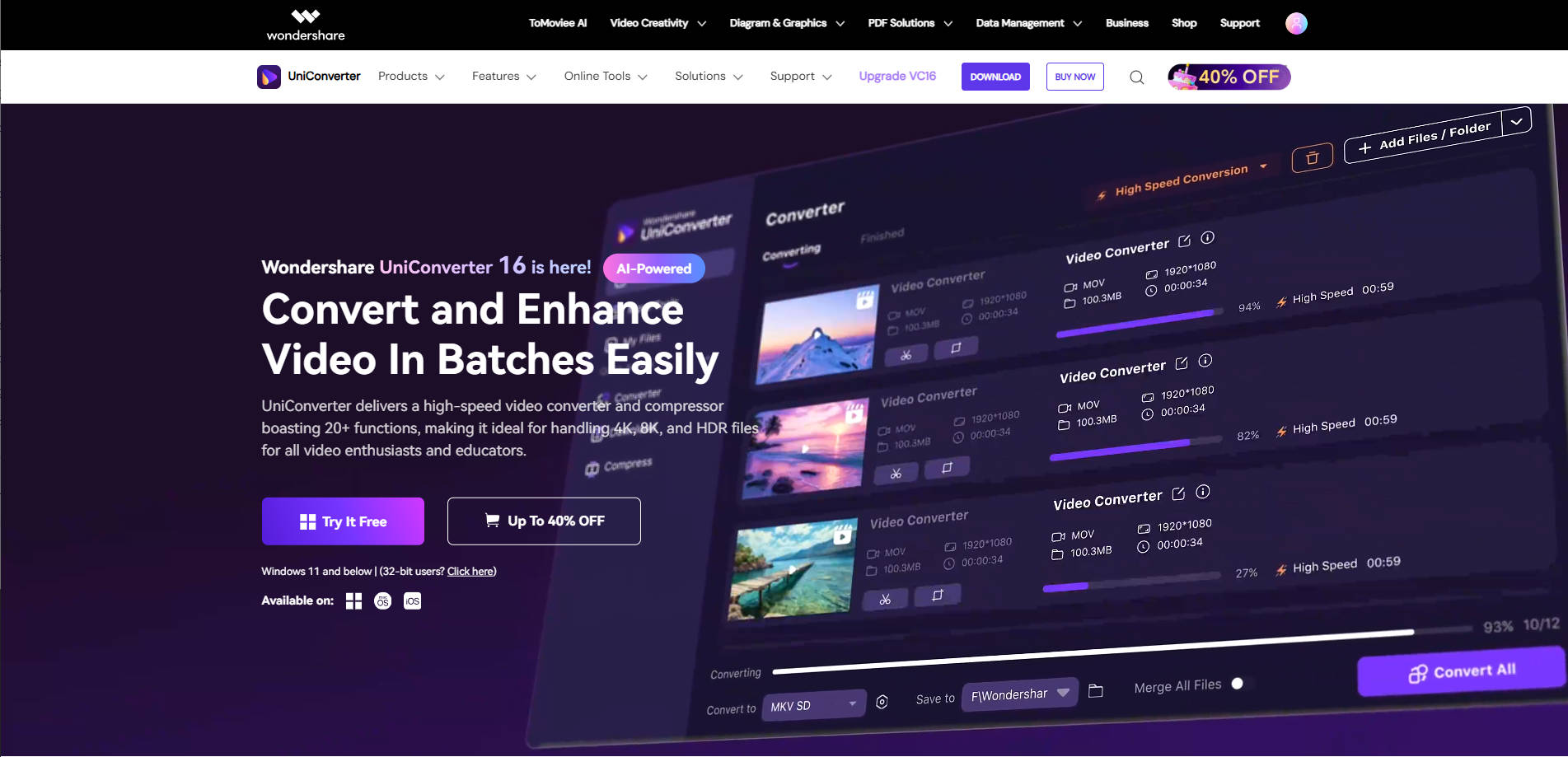Click info icon beside 94% Video Converter
1568x757 pixels.
(x=1207, y=238)
